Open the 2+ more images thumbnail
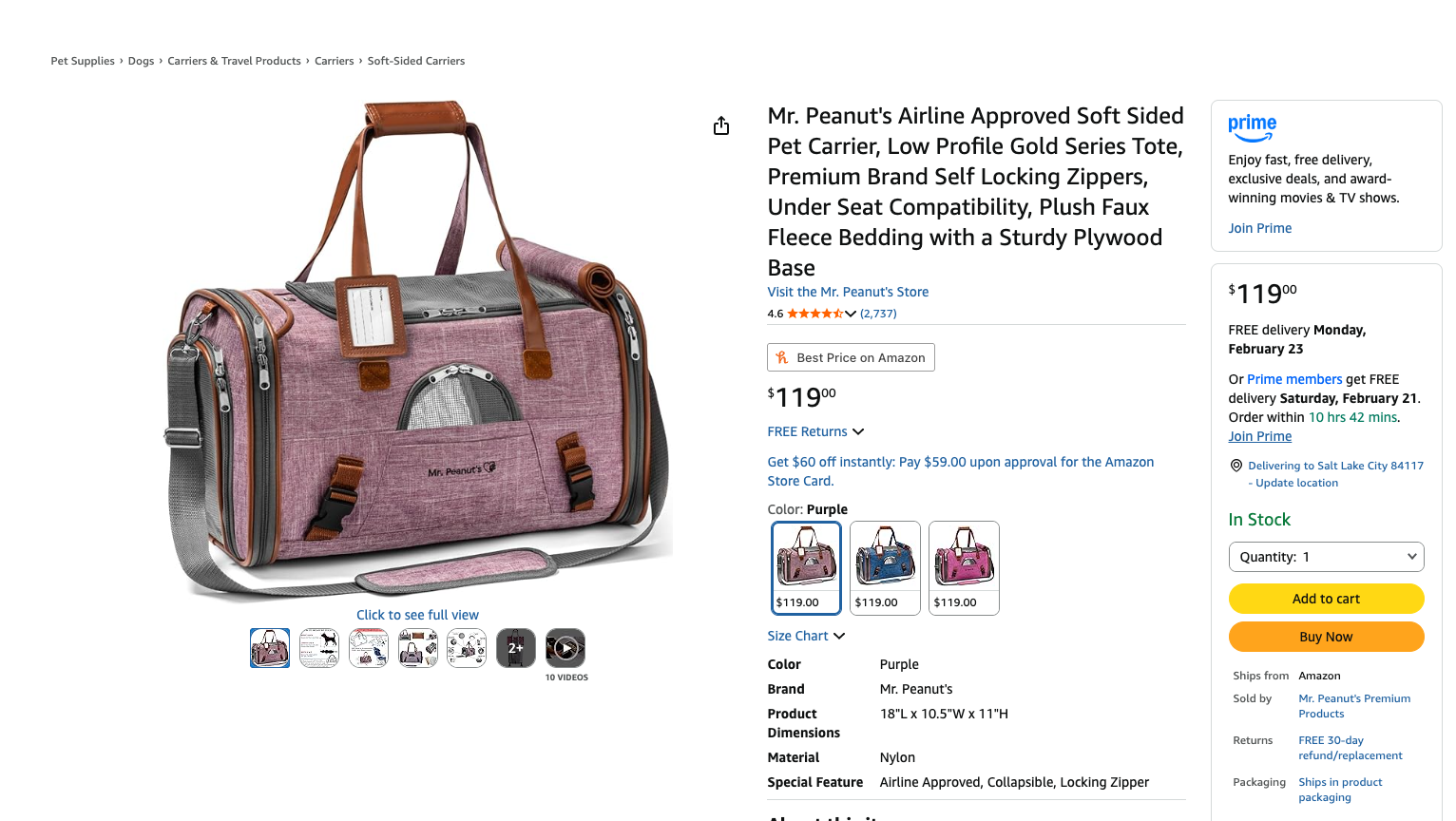Screen dimensions: 1456x821 click(516, 648)
